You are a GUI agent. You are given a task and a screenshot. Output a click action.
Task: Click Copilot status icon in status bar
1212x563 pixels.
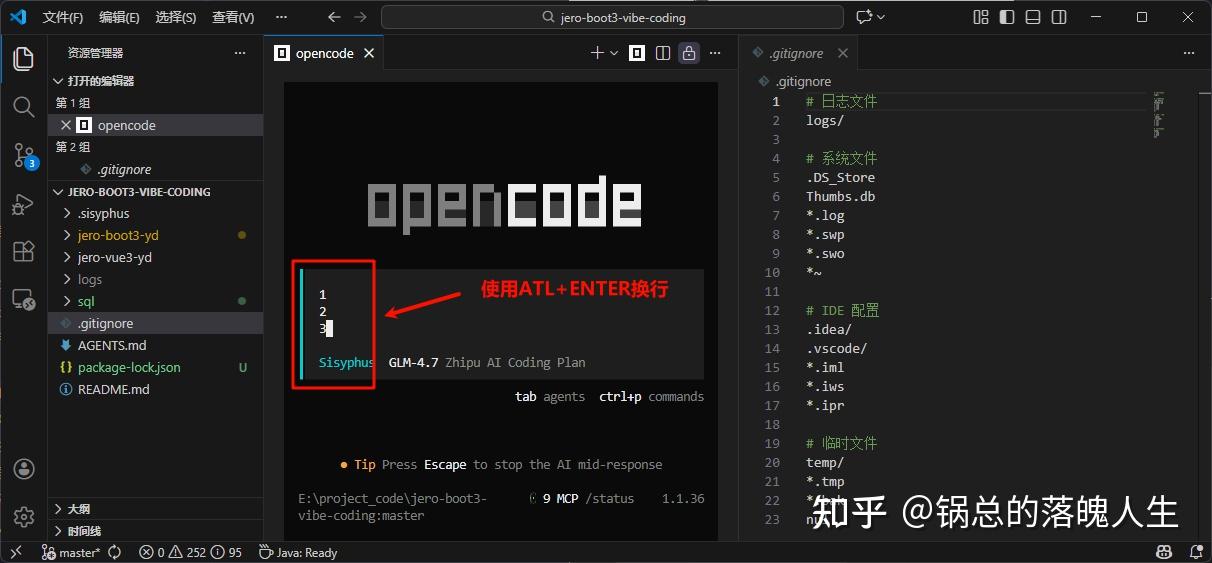click(1164, 552)
